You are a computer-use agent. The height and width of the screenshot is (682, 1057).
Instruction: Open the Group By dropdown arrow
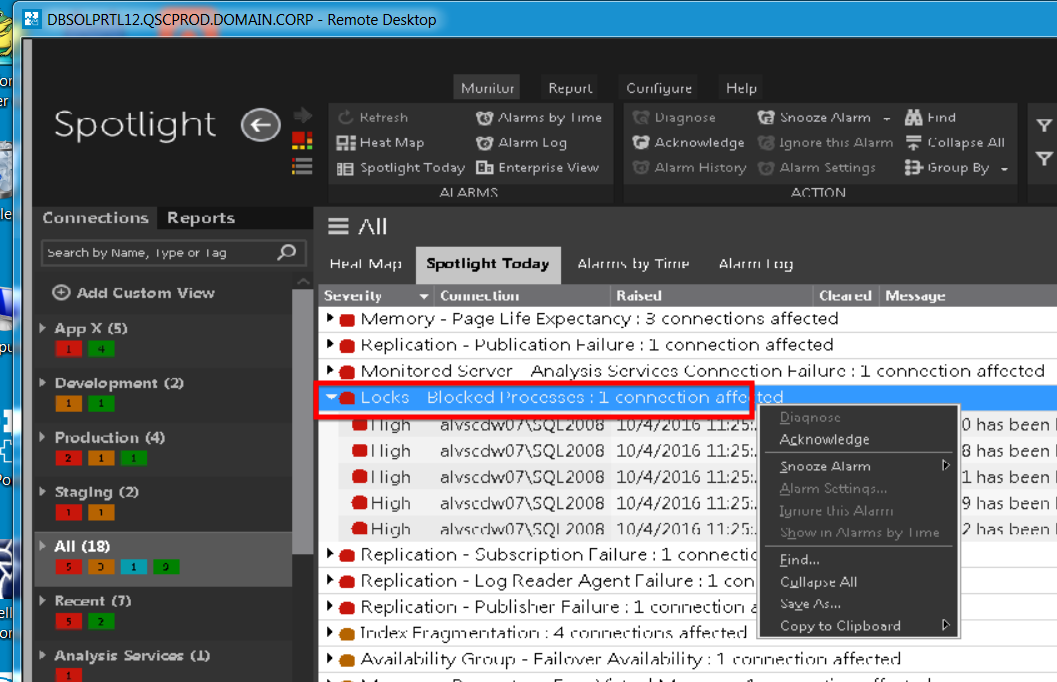pyautogui.click(x=1004, y=168)
